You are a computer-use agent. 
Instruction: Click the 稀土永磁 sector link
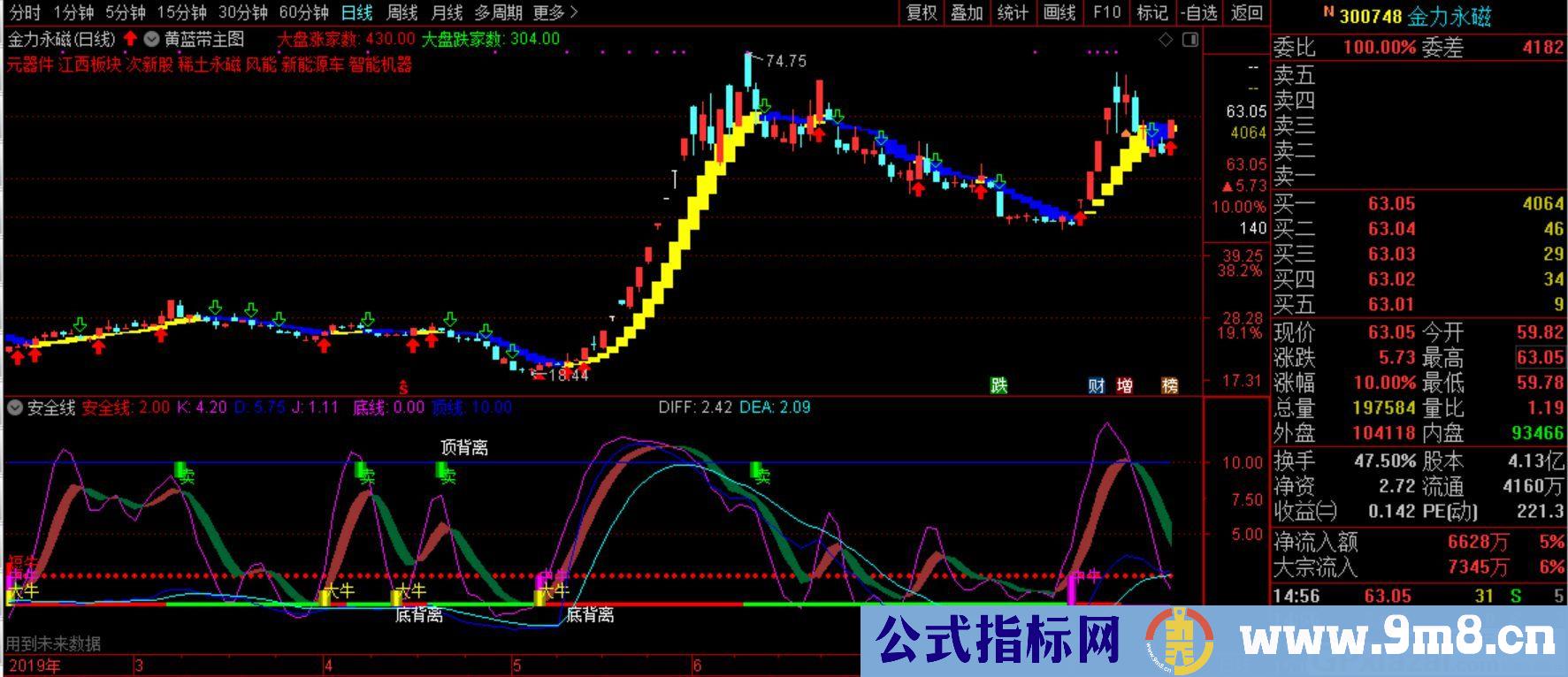(209, 65)
